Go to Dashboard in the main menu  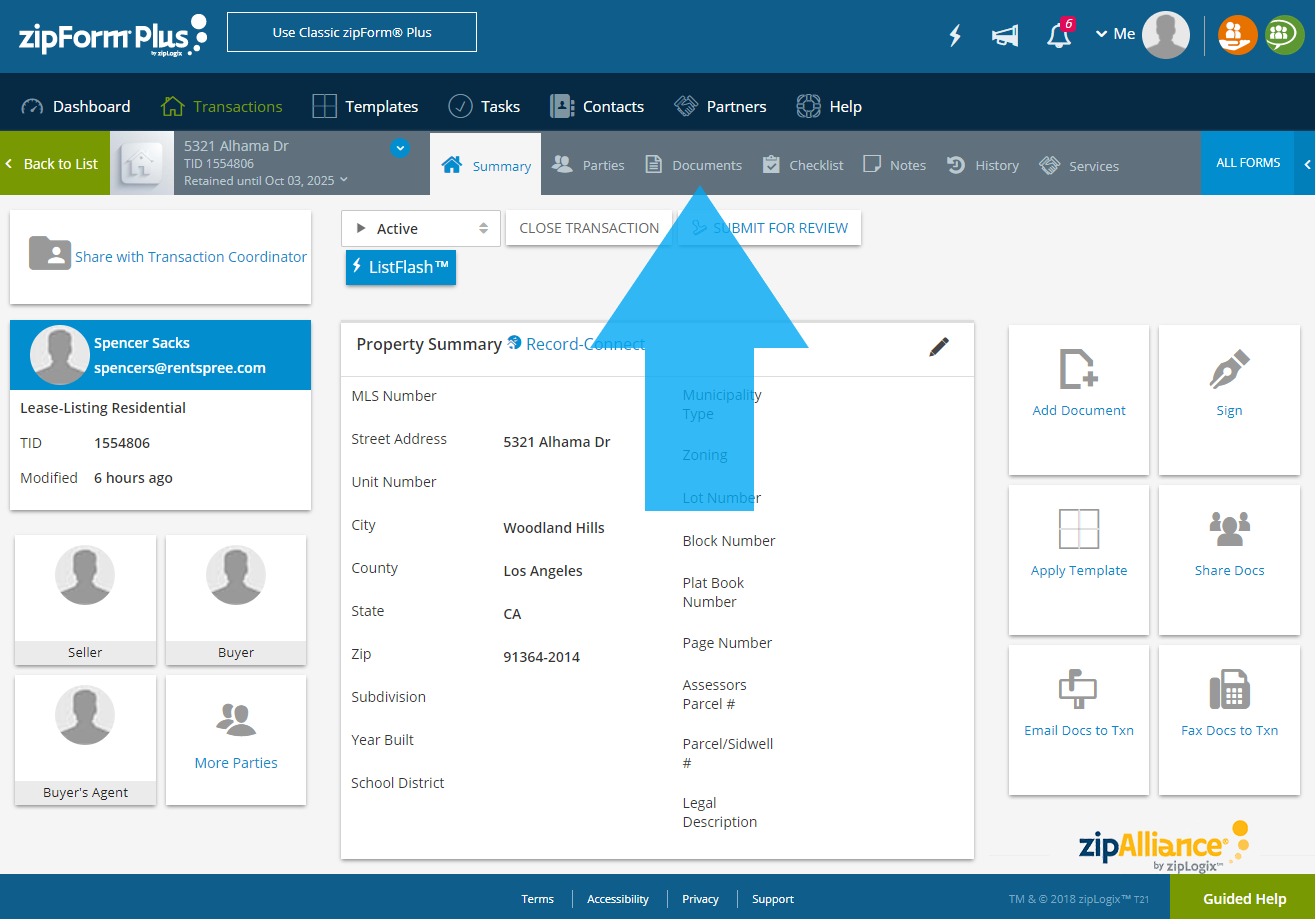[x=76, y=106]
